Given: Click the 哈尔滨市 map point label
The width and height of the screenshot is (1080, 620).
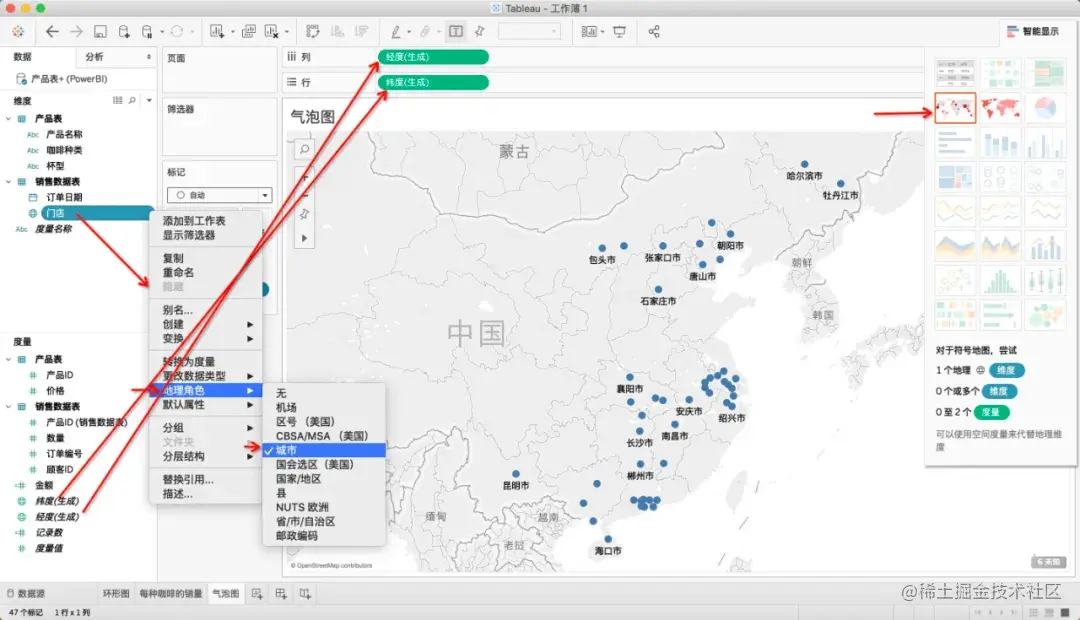Looking at the screenshot, I should point(804,176).
